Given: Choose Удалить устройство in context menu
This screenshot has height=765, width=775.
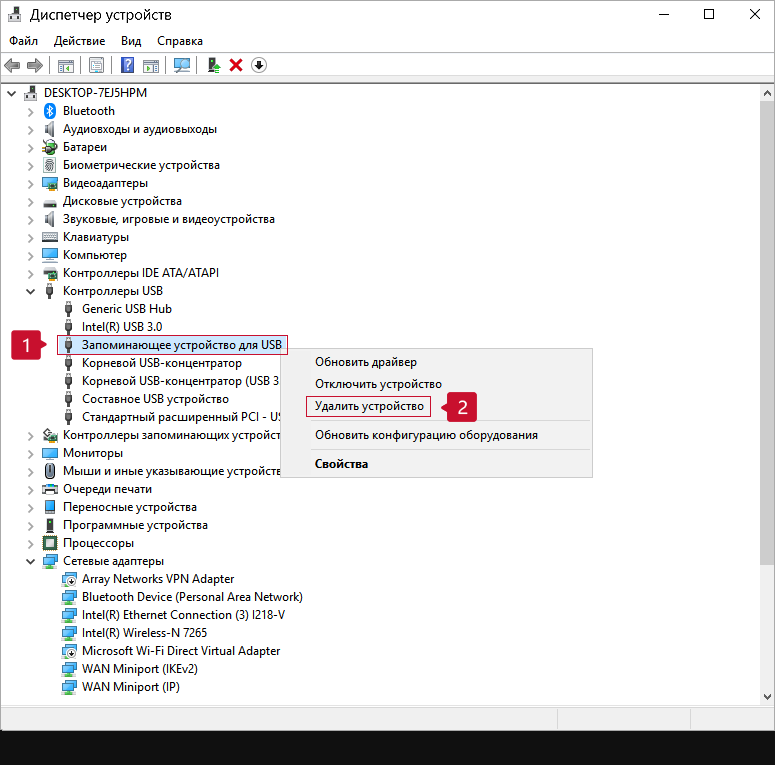Looking at the screenshot, I should click(368, 407).
